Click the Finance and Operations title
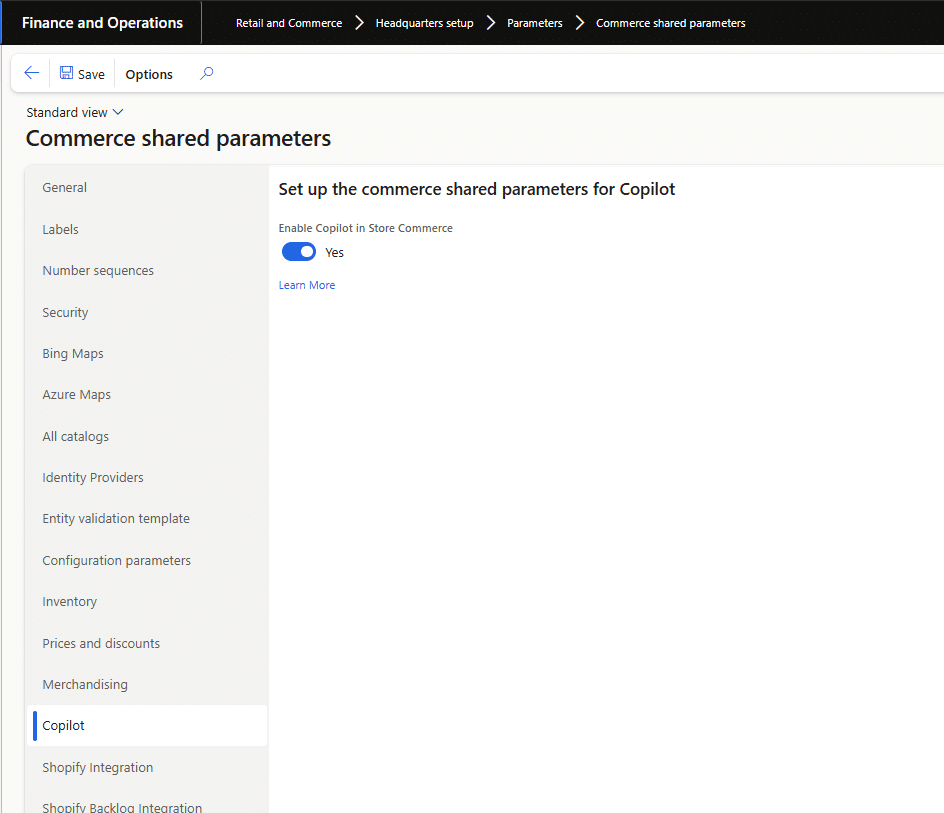Viewport: 944px width, 813px height. (x=102, y=23)
